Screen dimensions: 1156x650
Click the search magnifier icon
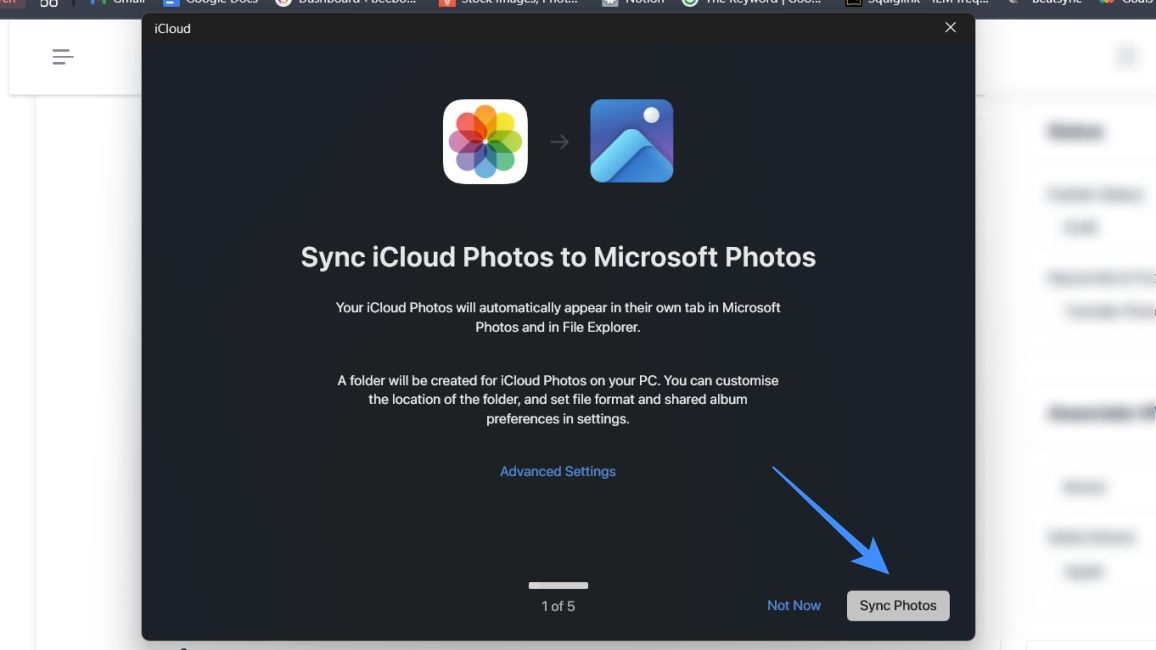tap(1127, 56)
